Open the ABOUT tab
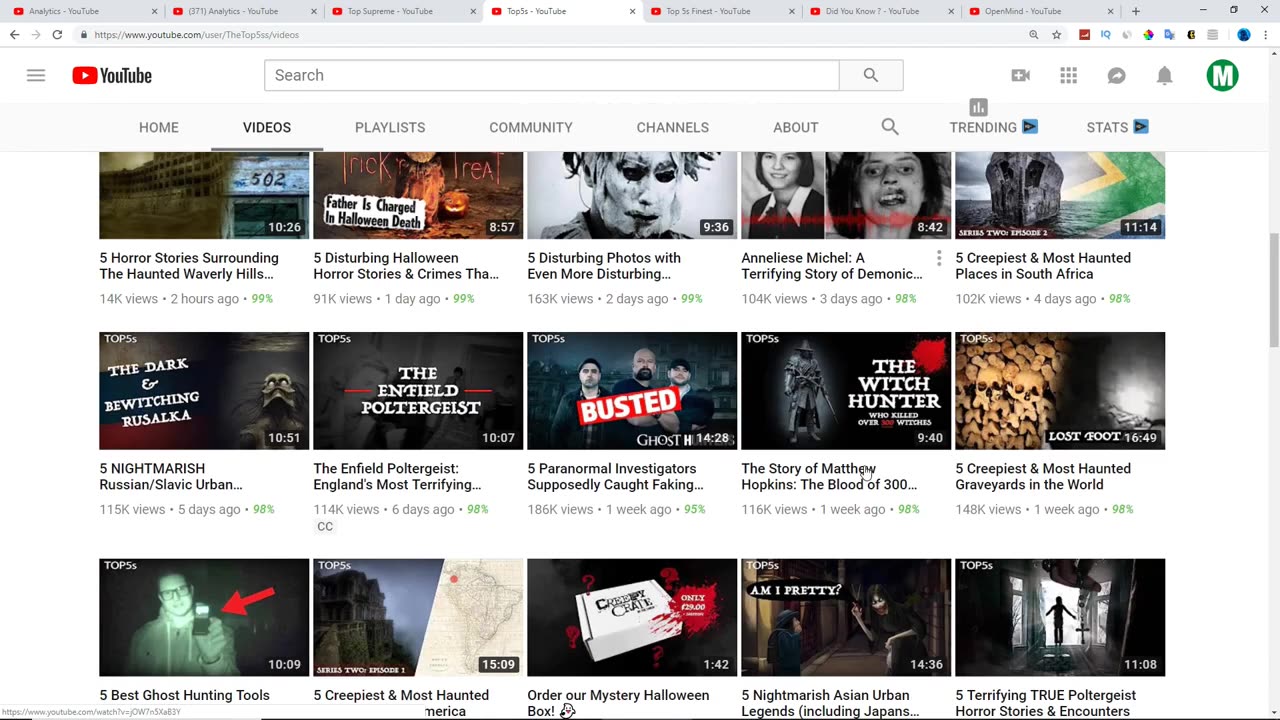Viewport: 1280px width, 720px height. 796,127
